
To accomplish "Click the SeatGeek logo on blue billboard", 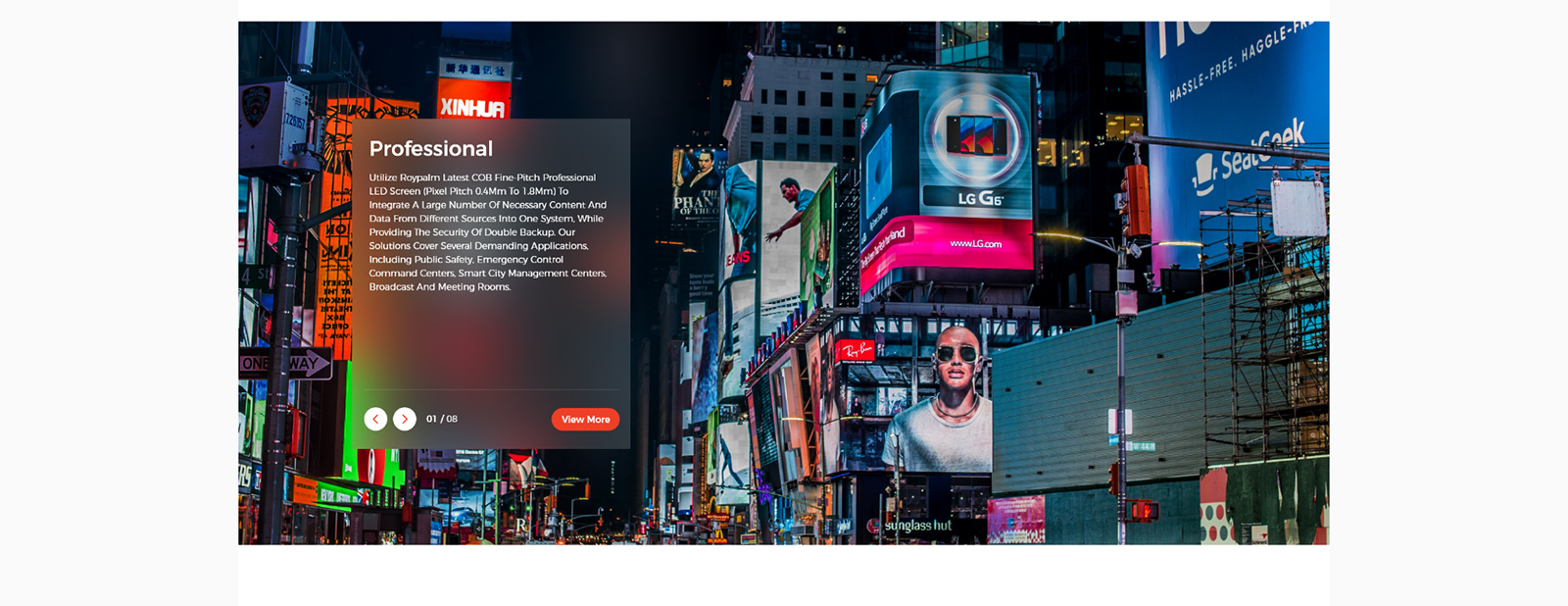I will (x=1249, y=159).
